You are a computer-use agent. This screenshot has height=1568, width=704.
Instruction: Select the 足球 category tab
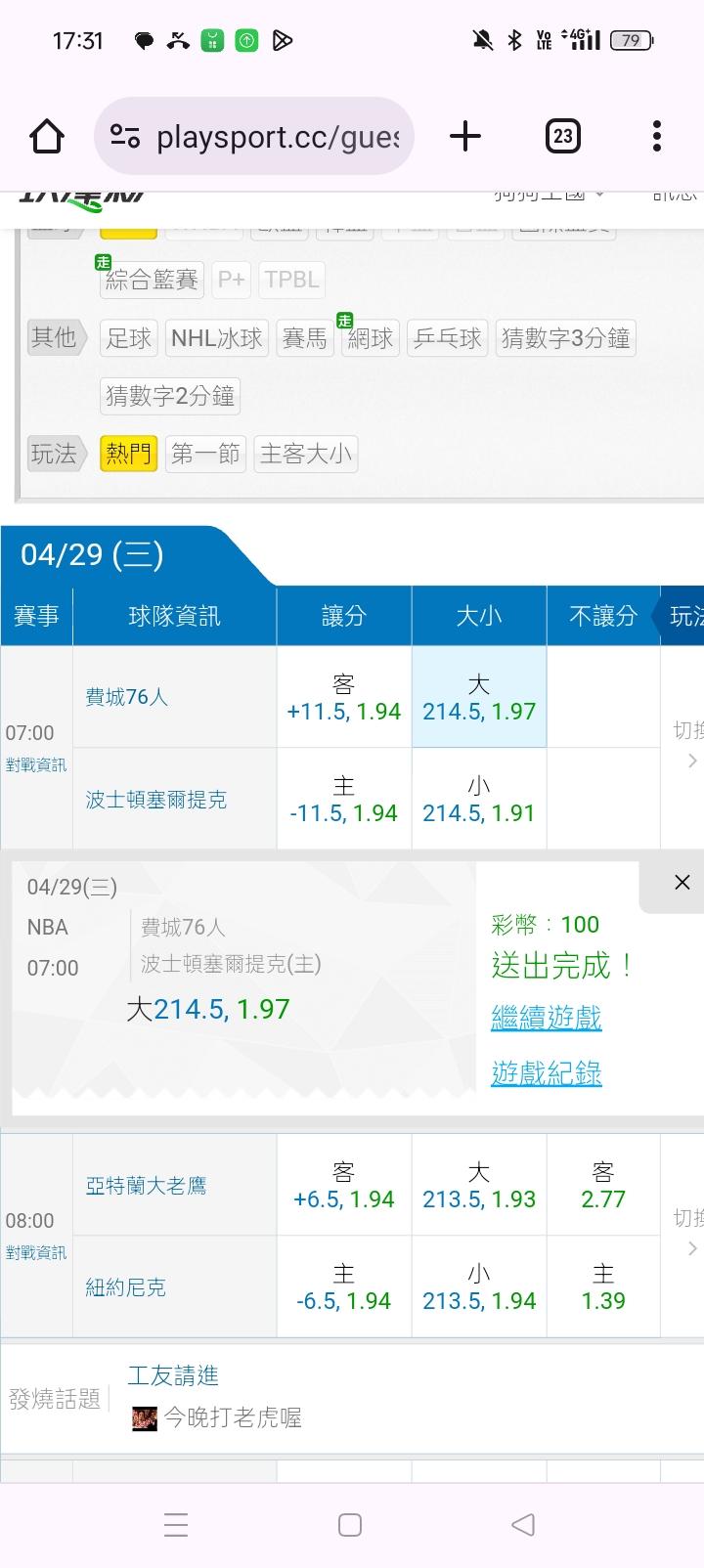129,338
